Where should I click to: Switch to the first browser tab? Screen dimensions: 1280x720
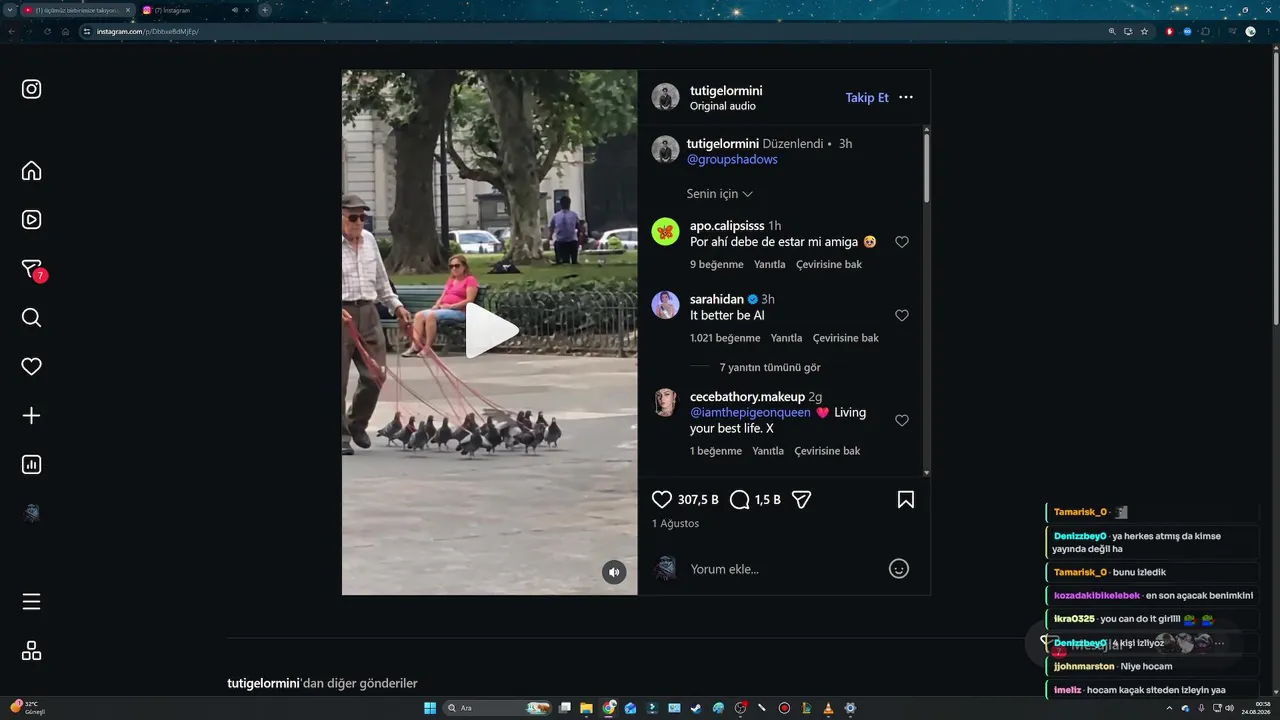click(x=76, y=10)
